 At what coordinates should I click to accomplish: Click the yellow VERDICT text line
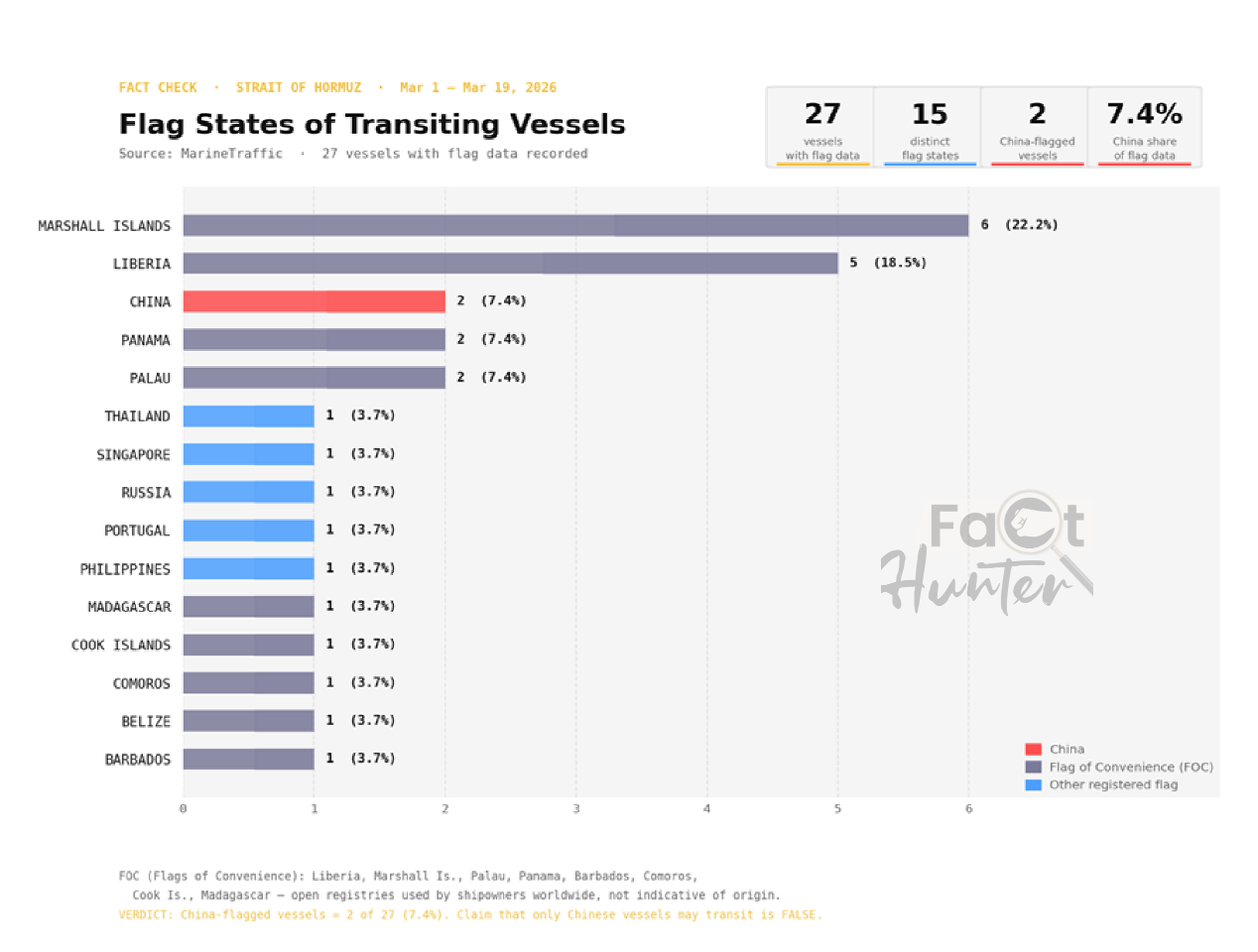click(x=470, y=915)
